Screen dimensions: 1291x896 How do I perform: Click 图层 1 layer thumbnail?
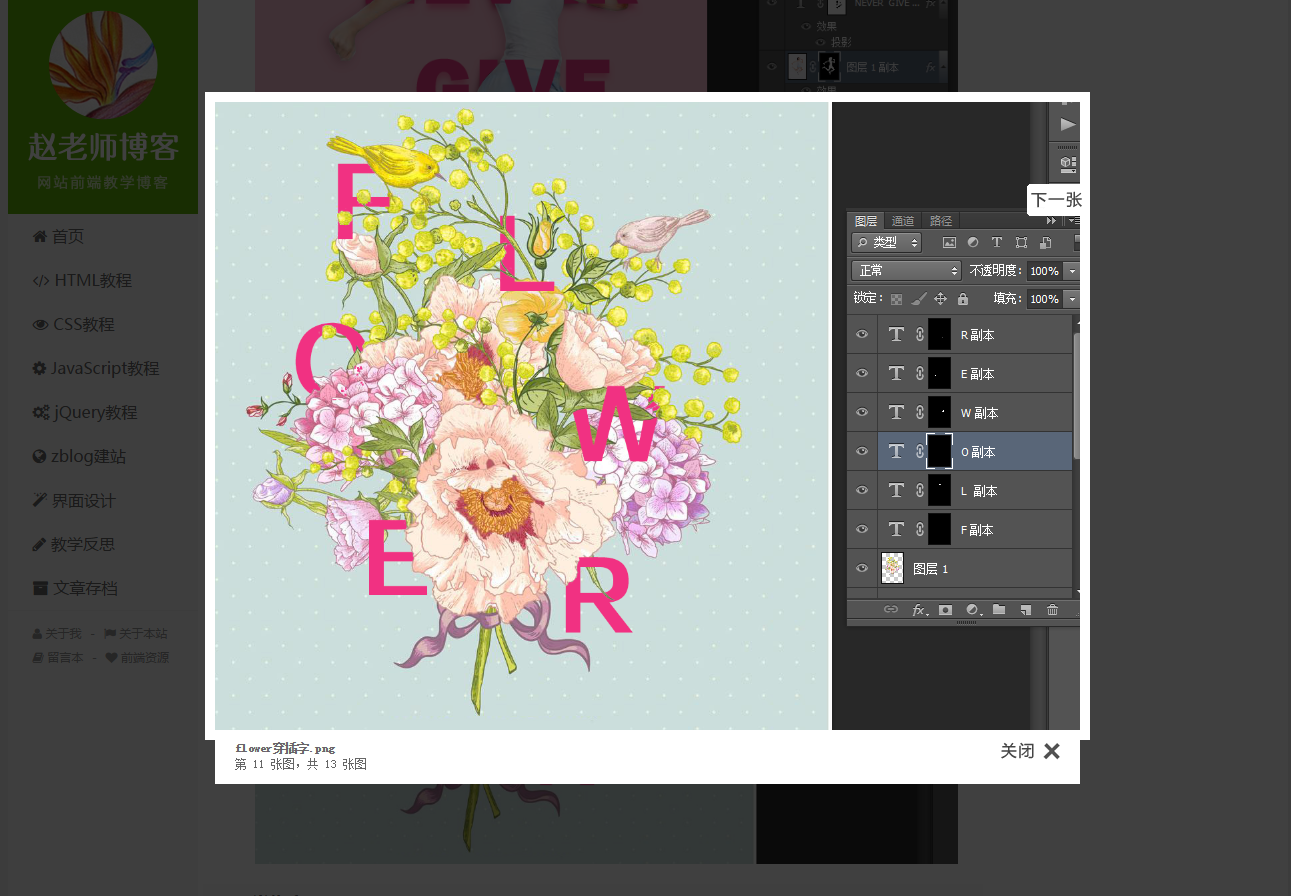(892, 569)
